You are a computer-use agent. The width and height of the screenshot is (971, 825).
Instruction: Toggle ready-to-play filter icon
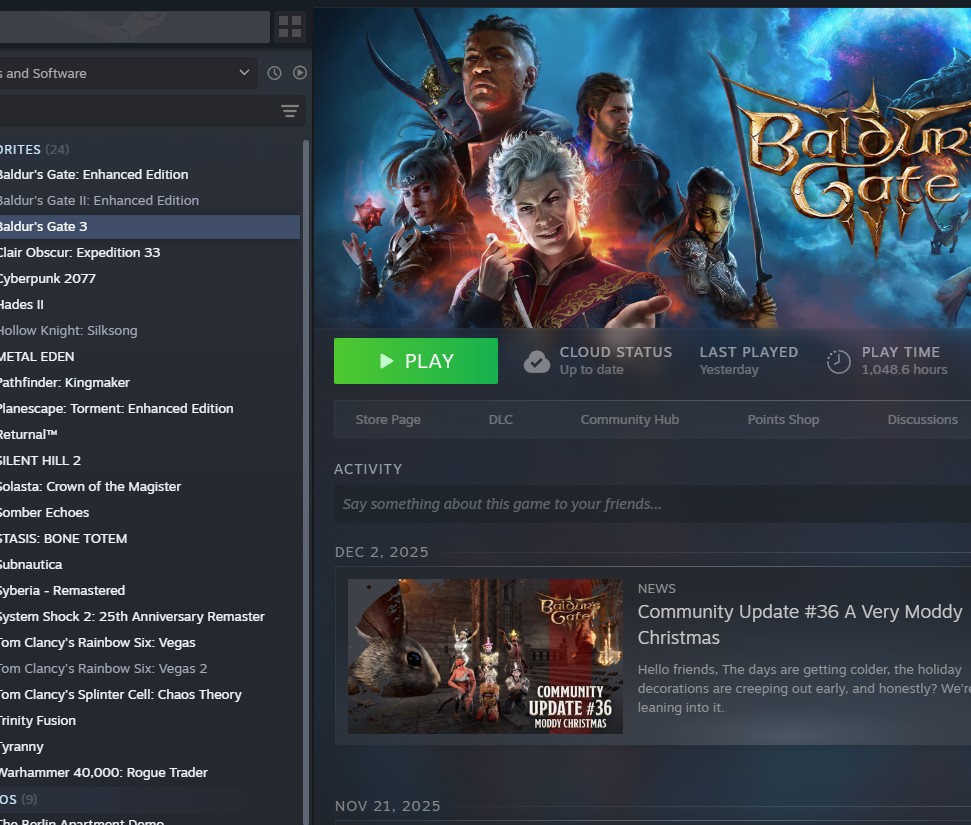300,73
